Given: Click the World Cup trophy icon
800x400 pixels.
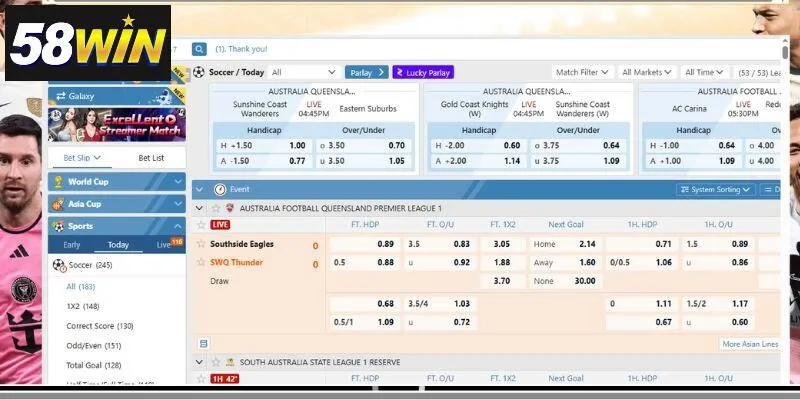Looking at the screenshot, I should [x=58, y=182].
